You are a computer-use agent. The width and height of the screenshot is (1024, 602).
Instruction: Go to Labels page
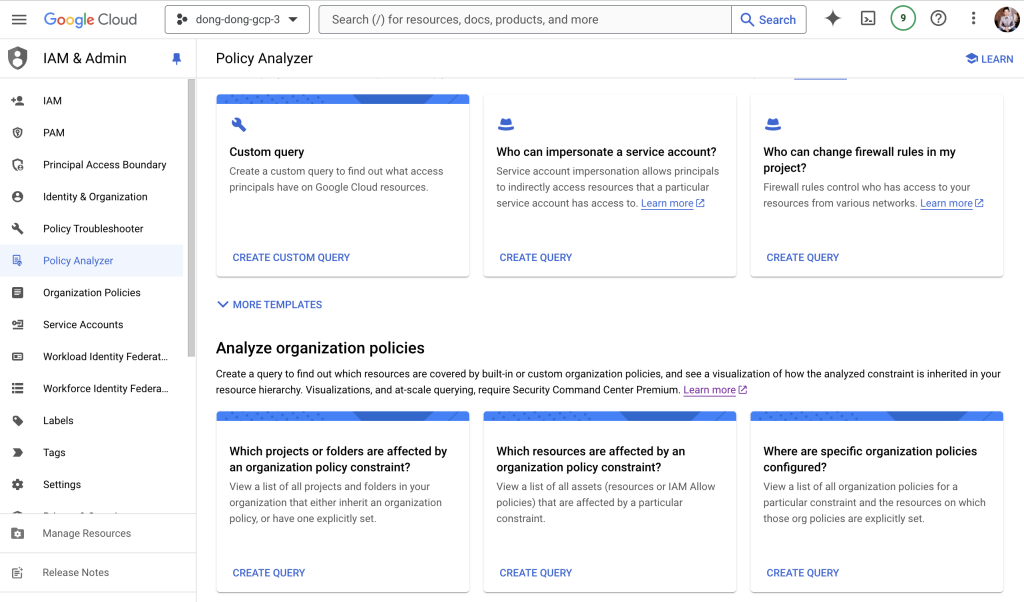pyautogui.click(x=58, y=420)
